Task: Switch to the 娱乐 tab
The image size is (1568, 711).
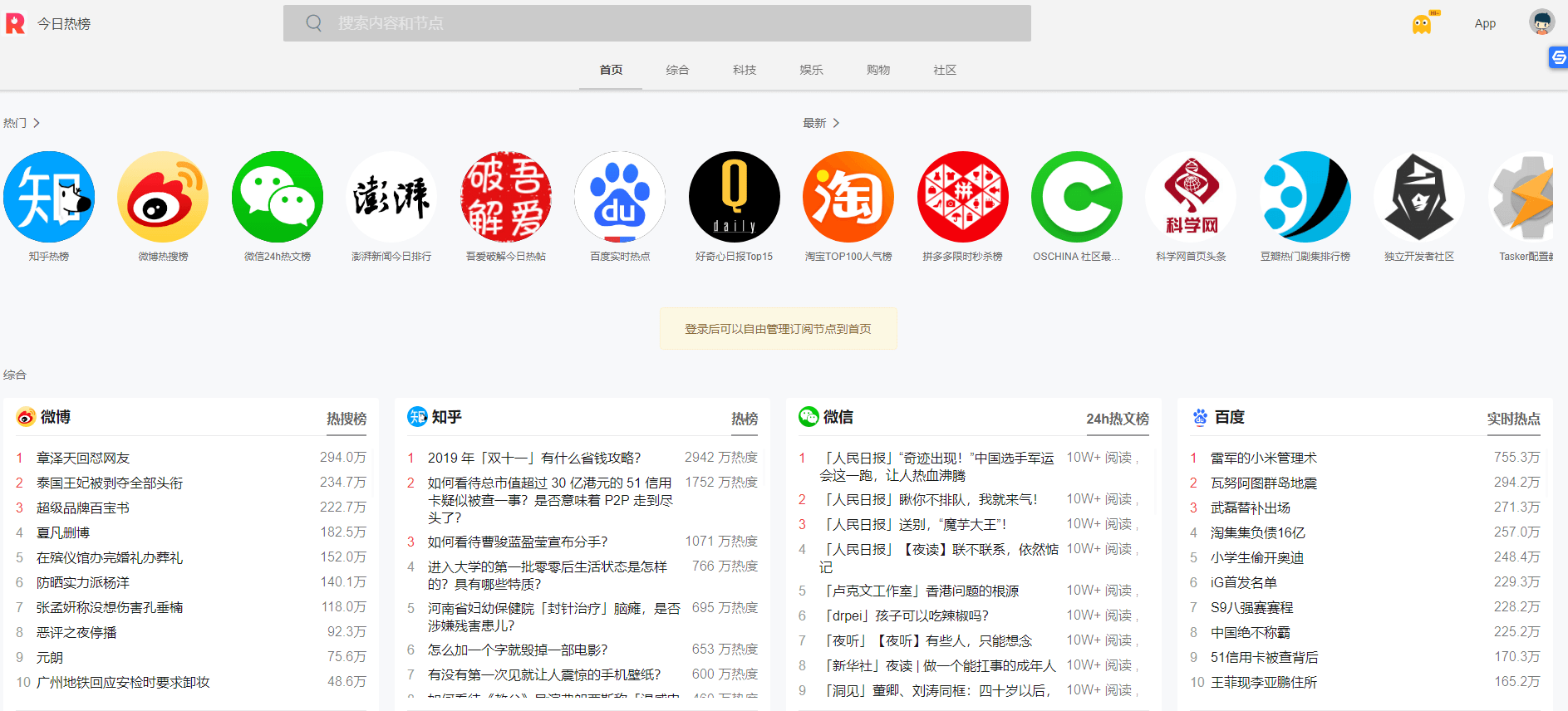Action: tap(811, 70)
